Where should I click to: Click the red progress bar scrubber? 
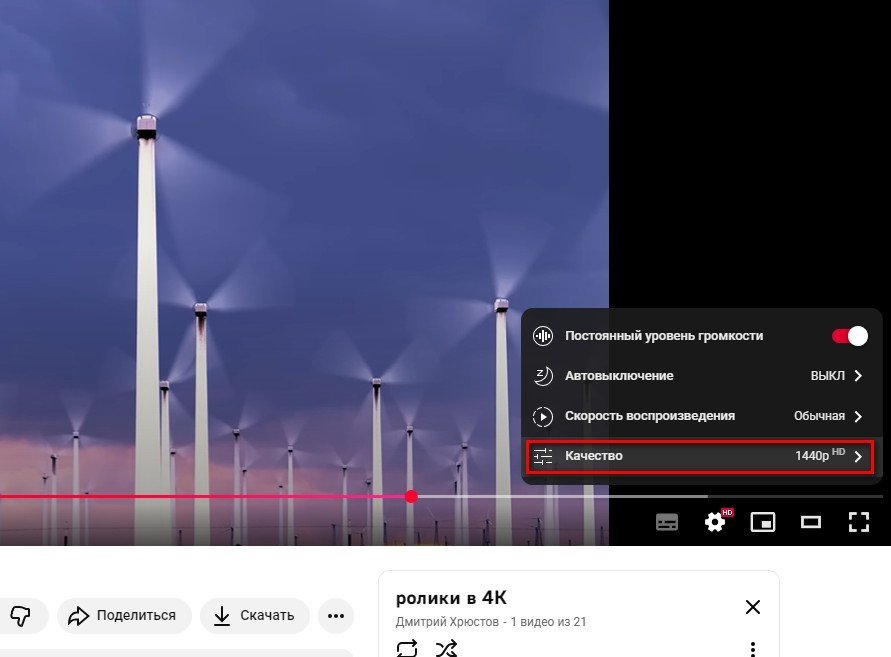tap(411, 497)
